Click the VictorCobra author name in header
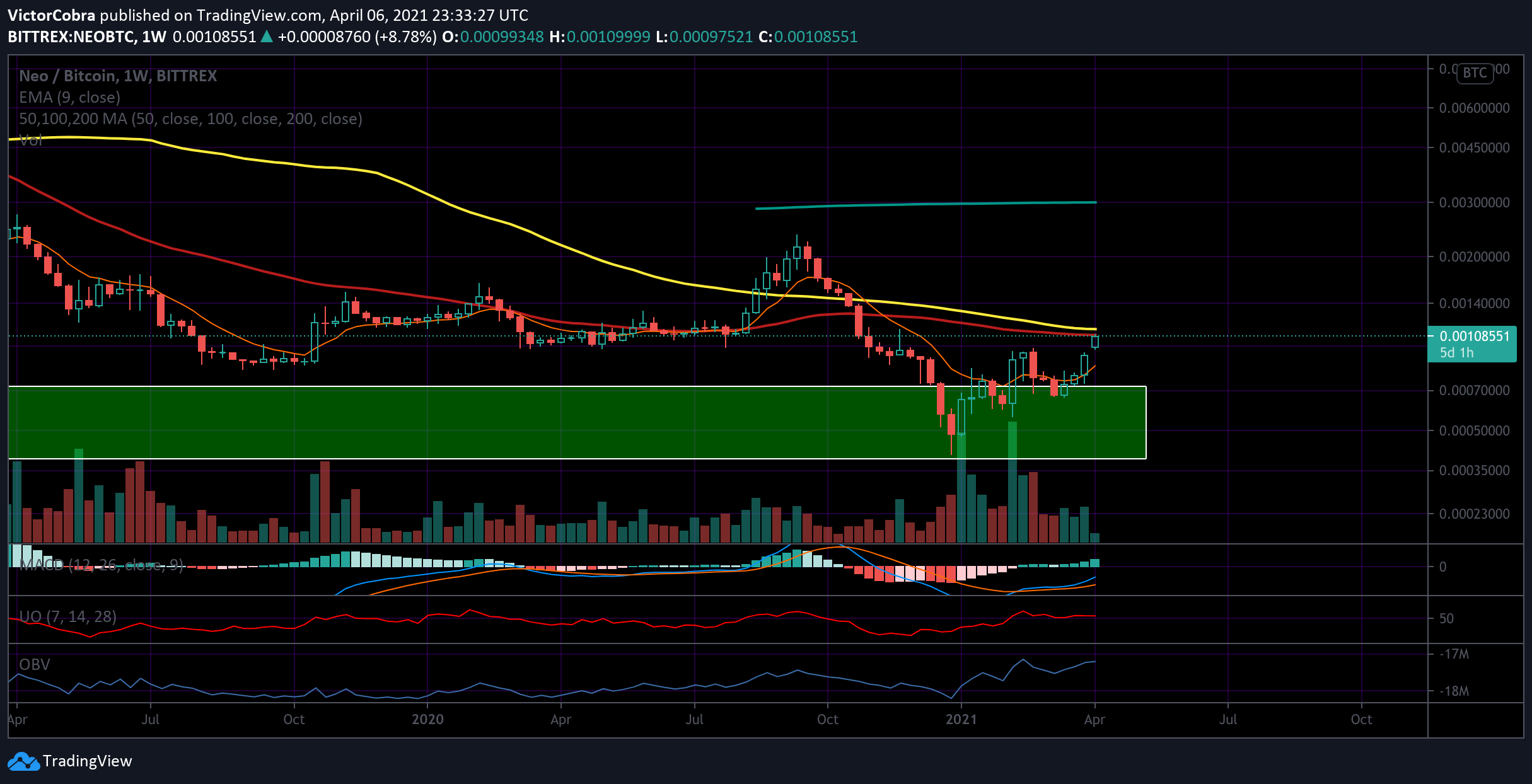 point(52,15)
